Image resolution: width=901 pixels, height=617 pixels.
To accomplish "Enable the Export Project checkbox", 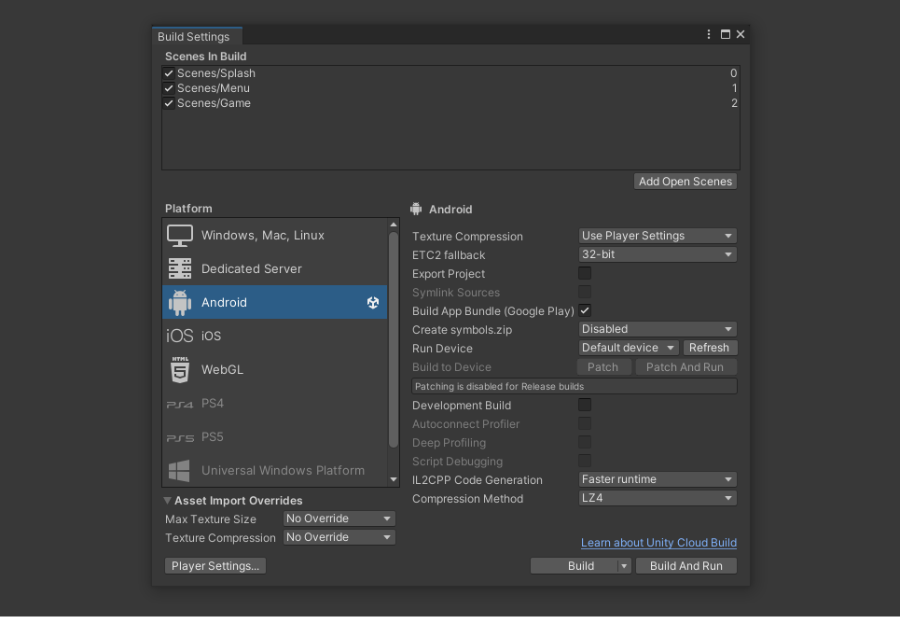I will pos(585,273).
